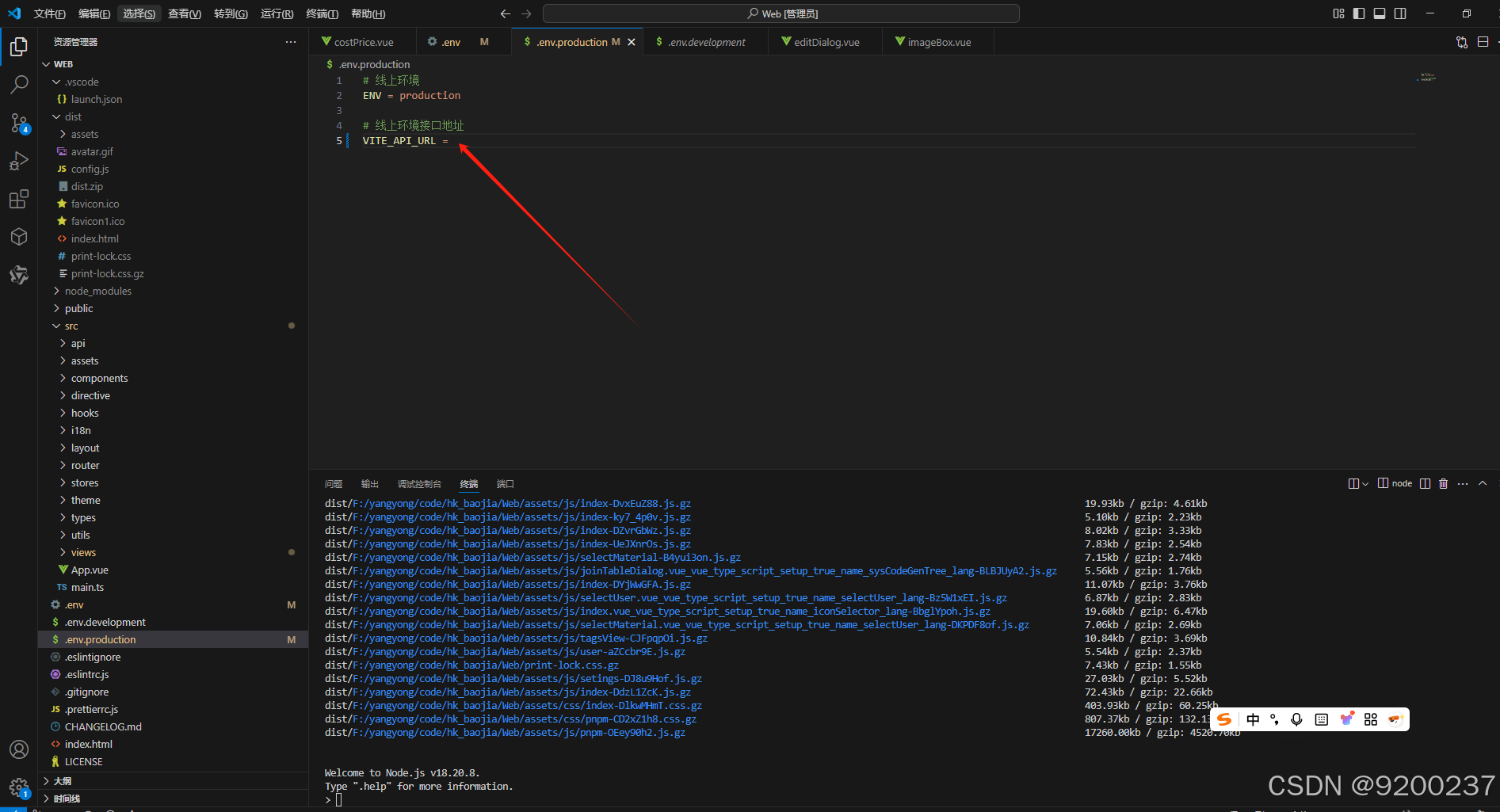Open the Accounts menu icon
1500x812 pixels.
19,749
